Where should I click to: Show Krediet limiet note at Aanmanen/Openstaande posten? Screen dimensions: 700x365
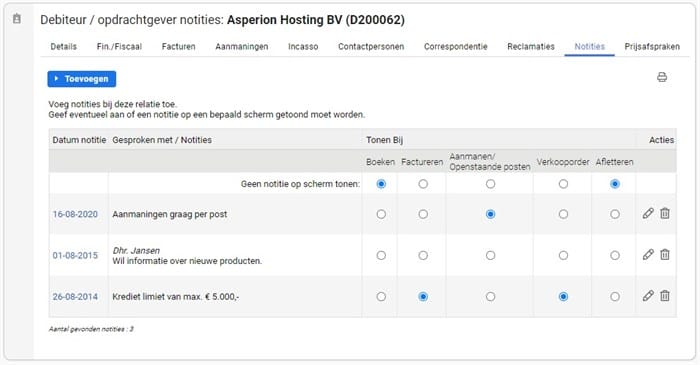tap(490, 296)
